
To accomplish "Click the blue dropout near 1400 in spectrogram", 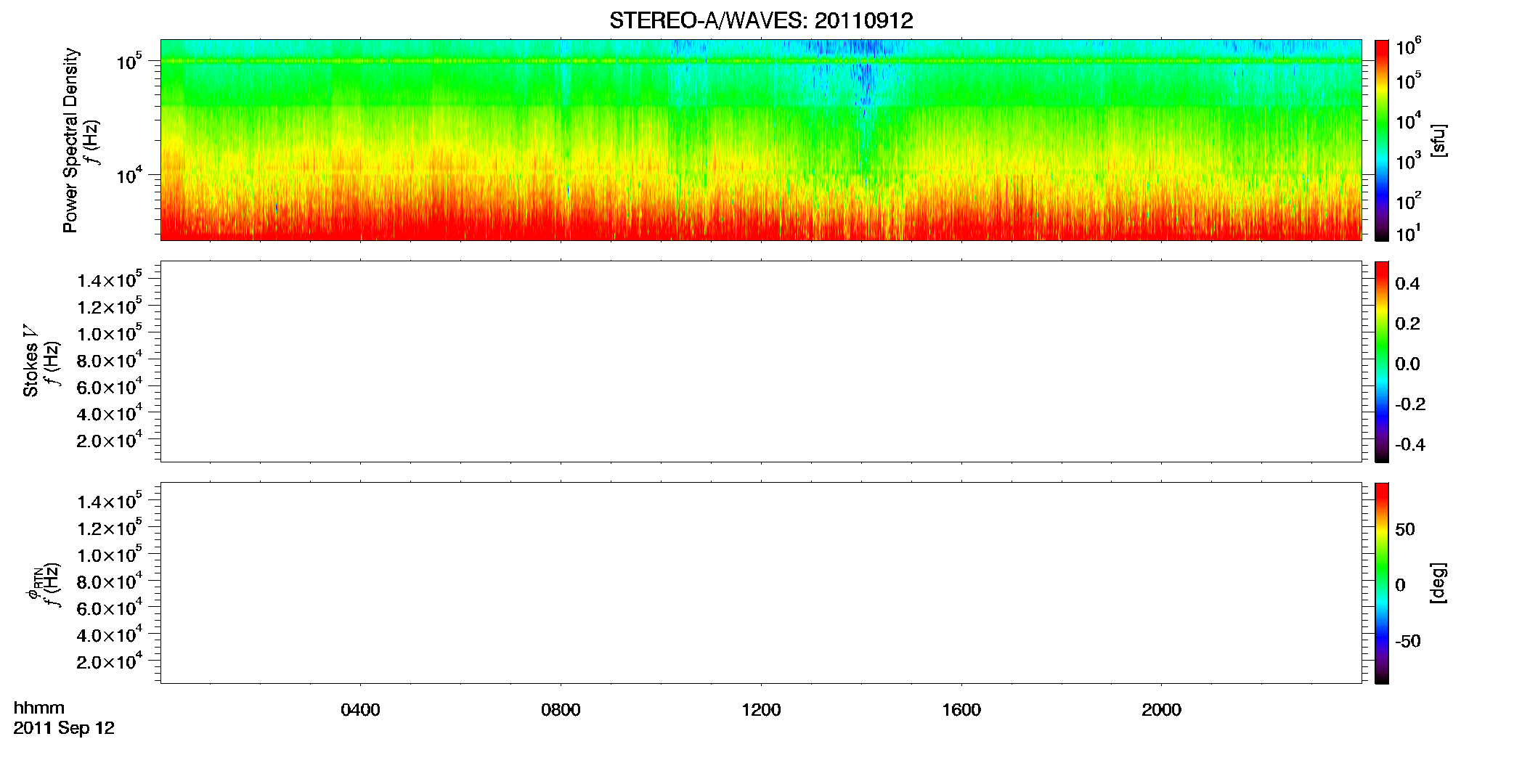I will 864,80.
